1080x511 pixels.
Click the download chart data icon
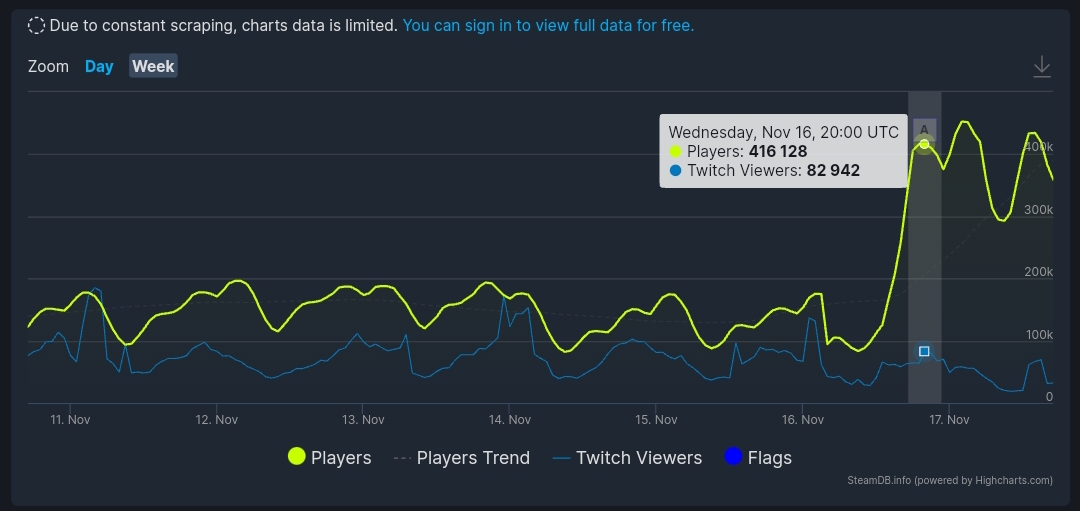point(1041,67)
